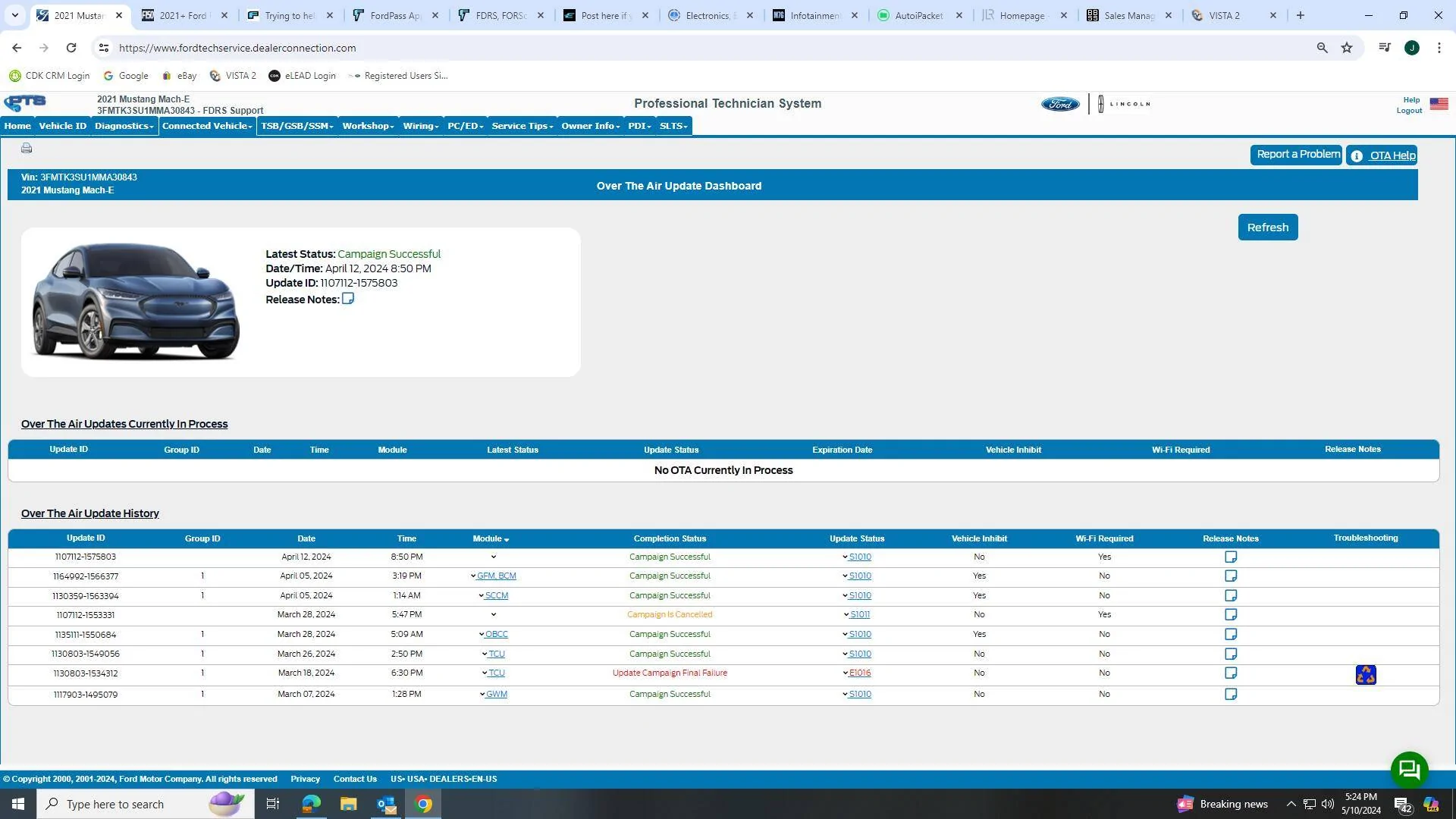Expand the PDI menu

tap(639, 126)
